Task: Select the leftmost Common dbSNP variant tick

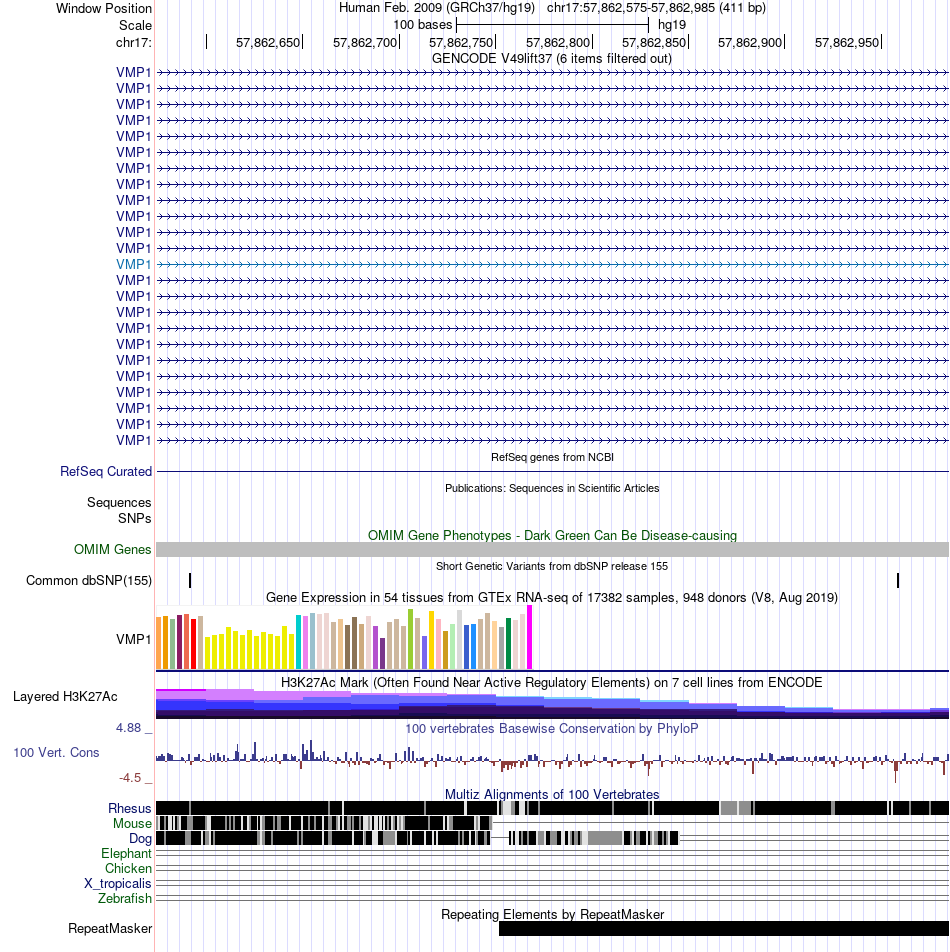Action: click(x=190, y=580)
